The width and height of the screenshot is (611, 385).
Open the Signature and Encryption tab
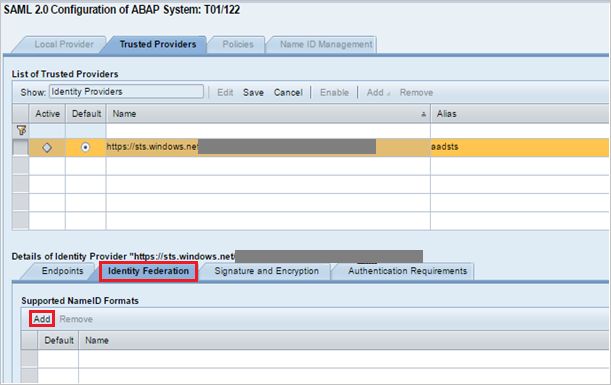tap(267, 271)
